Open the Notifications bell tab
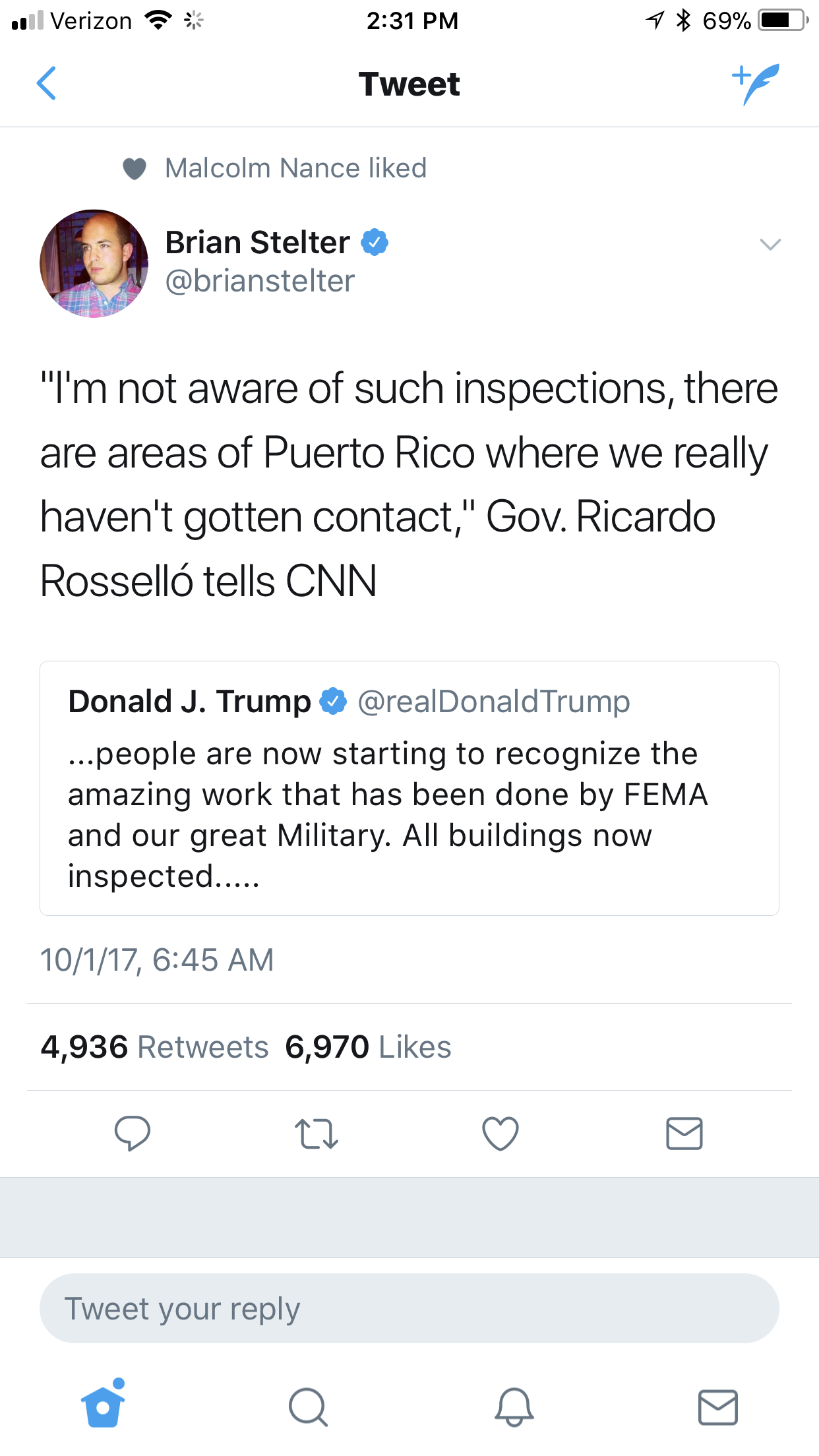Viewport: 819px width, 1456px height. pos(514,1407)
